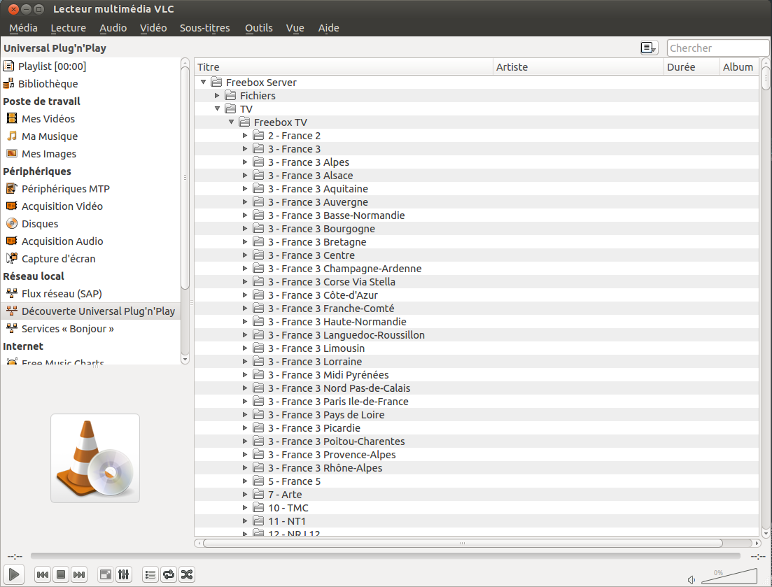Viewport: 772px width, 587px height.
Task: Select Découverte Universal Plug'n'Play icon
Action: click(x=12, y=311)
